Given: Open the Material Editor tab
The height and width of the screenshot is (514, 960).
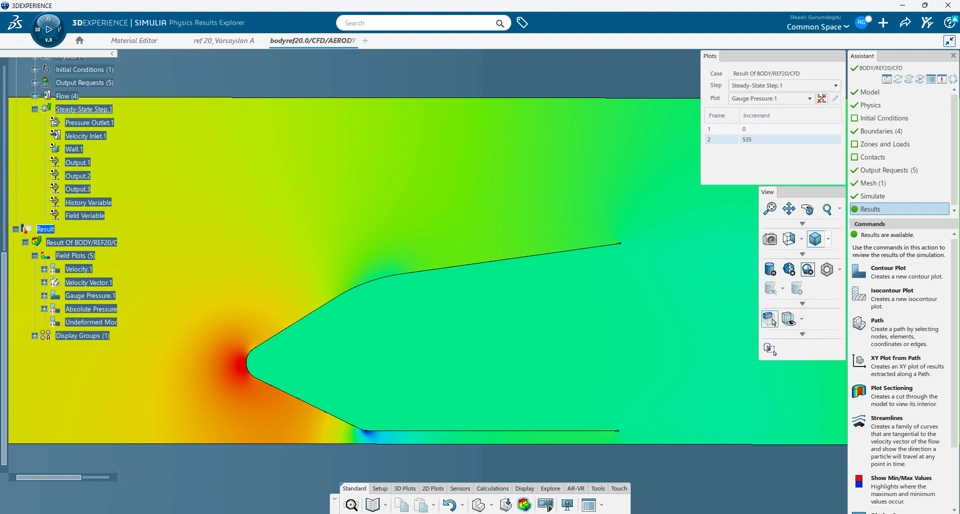Looking at the screenshot, I should 134,40.
